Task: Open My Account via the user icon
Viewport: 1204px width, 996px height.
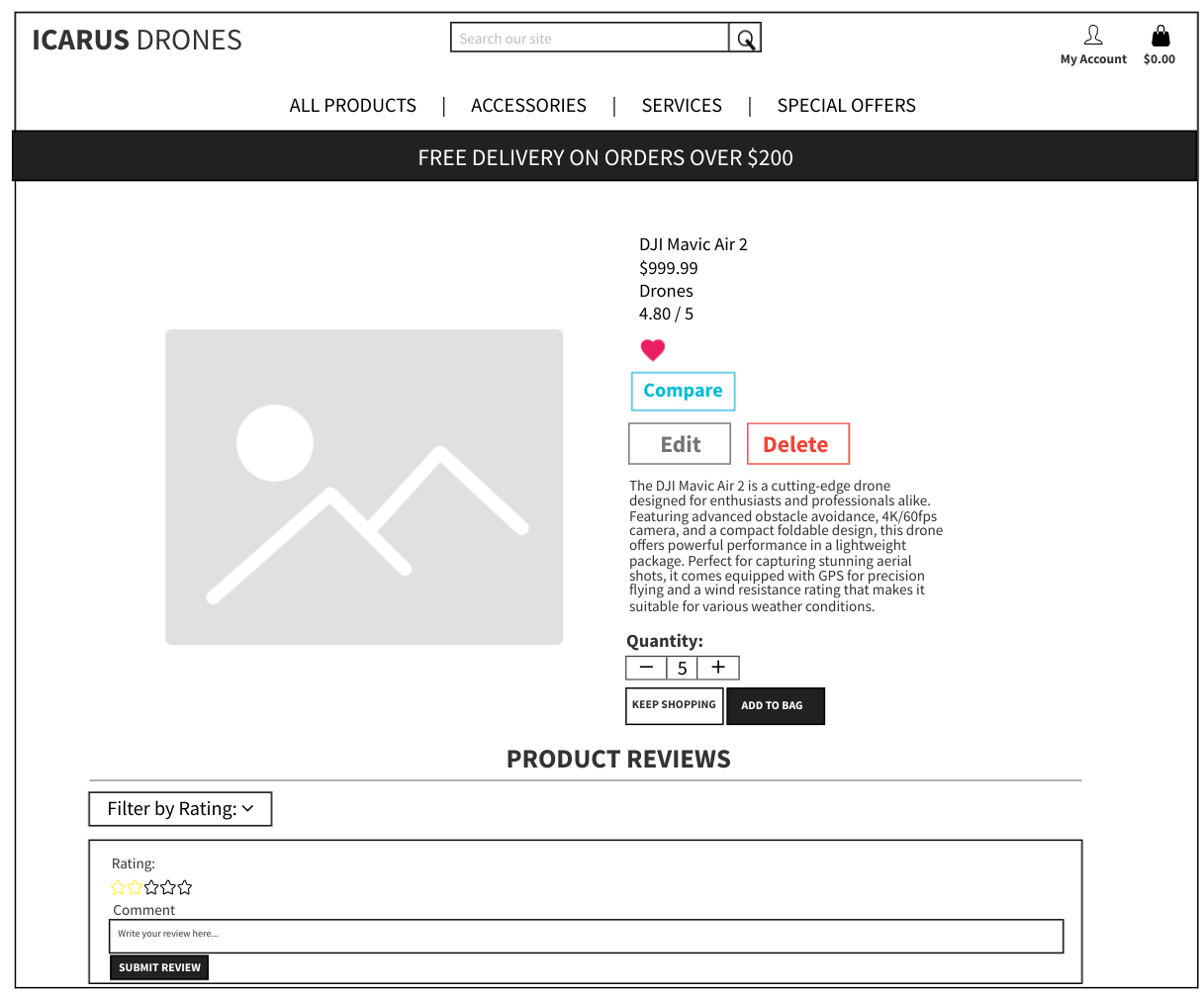Action: 1093,37
